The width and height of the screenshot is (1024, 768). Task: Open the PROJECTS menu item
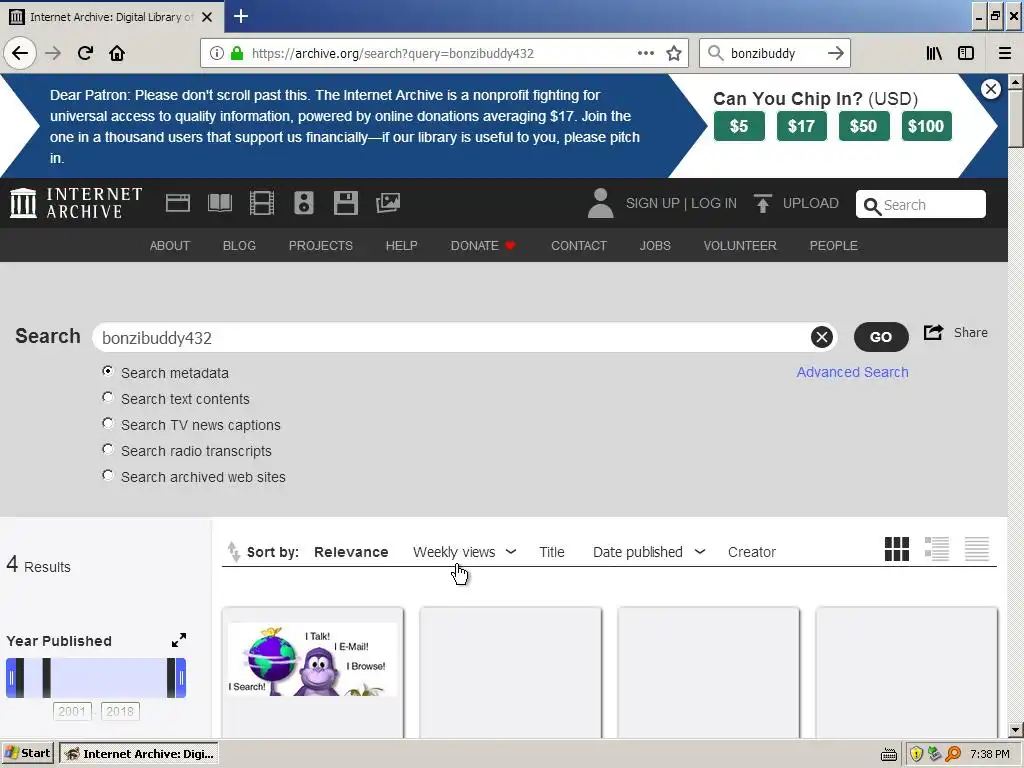(x=321, y=246)
